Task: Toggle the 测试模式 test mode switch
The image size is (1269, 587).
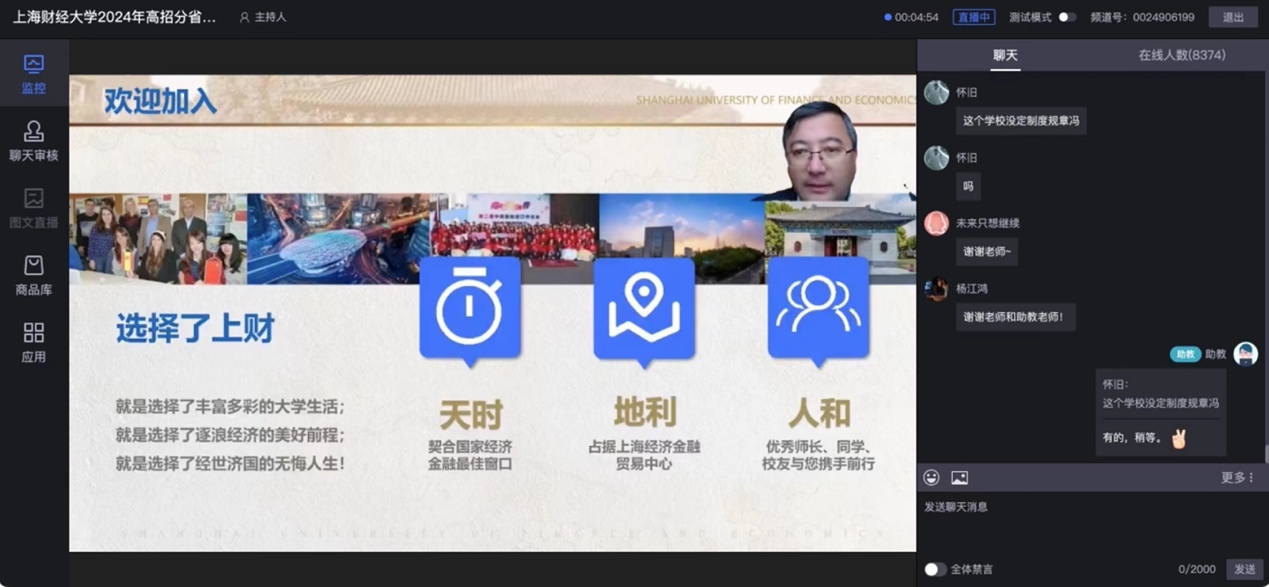Action: point(1067,17)
